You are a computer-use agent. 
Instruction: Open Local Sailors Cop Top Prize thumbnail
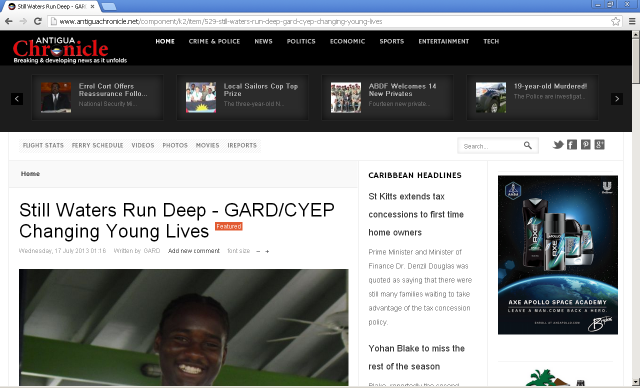coord(201,98)
